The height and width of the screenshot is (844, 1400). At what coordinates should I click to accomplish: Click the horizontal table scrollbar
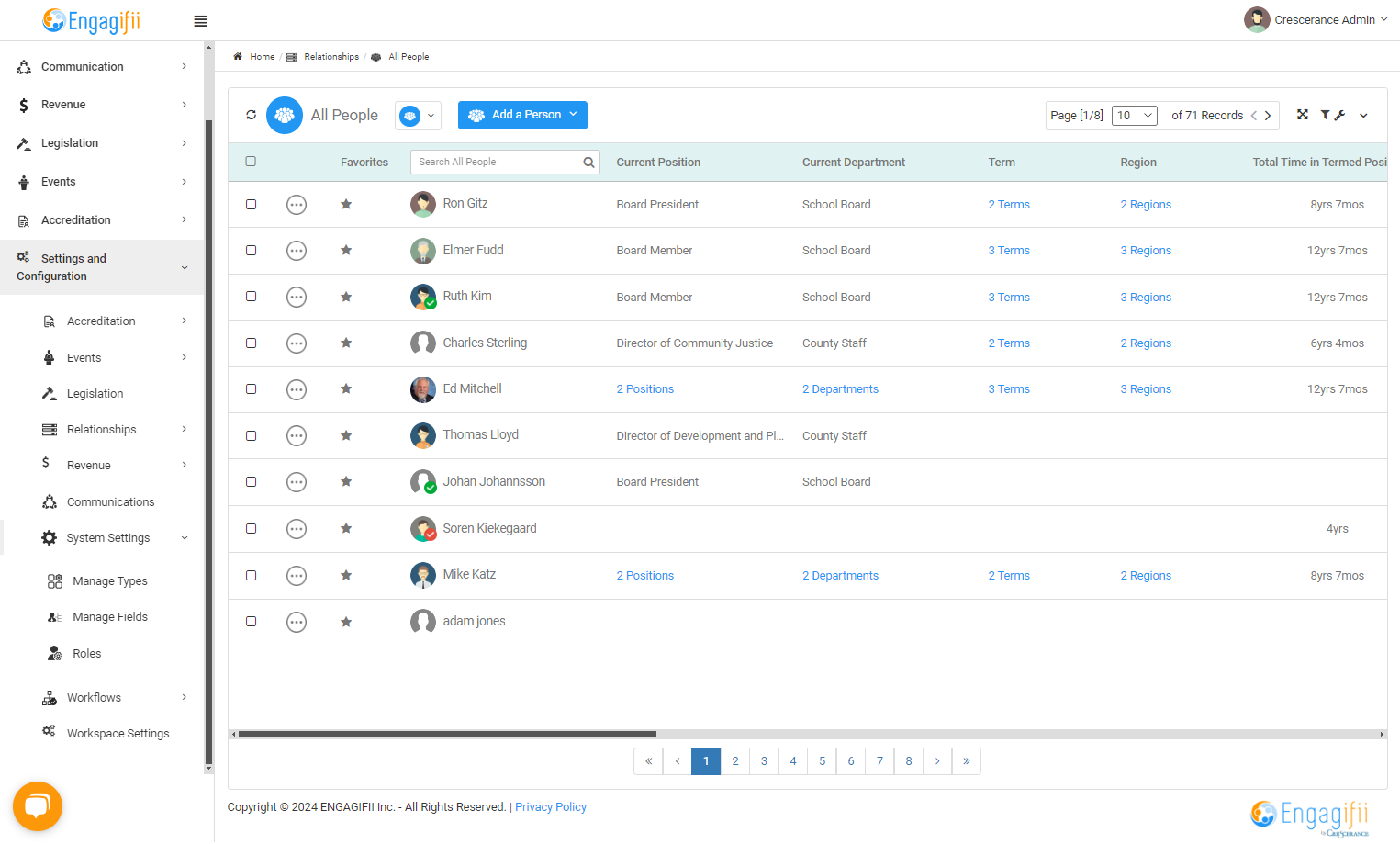[447, 735]
